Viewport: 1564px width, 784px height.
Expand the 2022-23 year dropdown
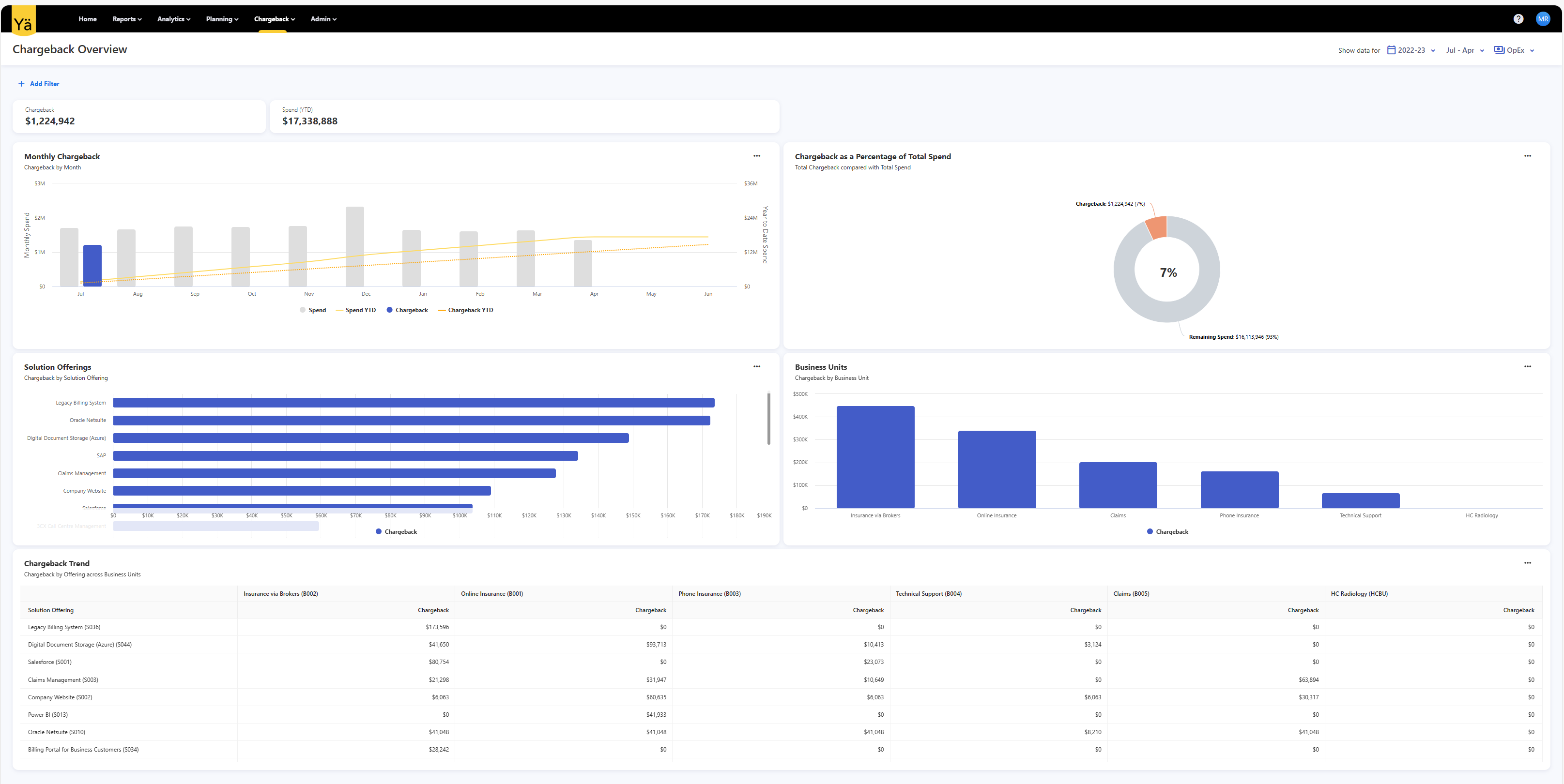pyautogui.click(x=1411, y=50)
